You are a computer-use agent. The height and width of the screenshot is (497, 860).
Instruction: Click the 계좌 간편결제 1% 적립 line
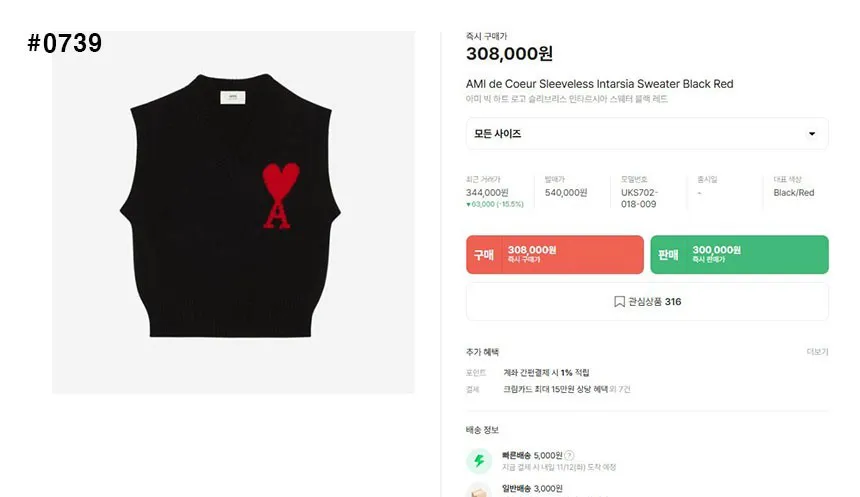546,372
